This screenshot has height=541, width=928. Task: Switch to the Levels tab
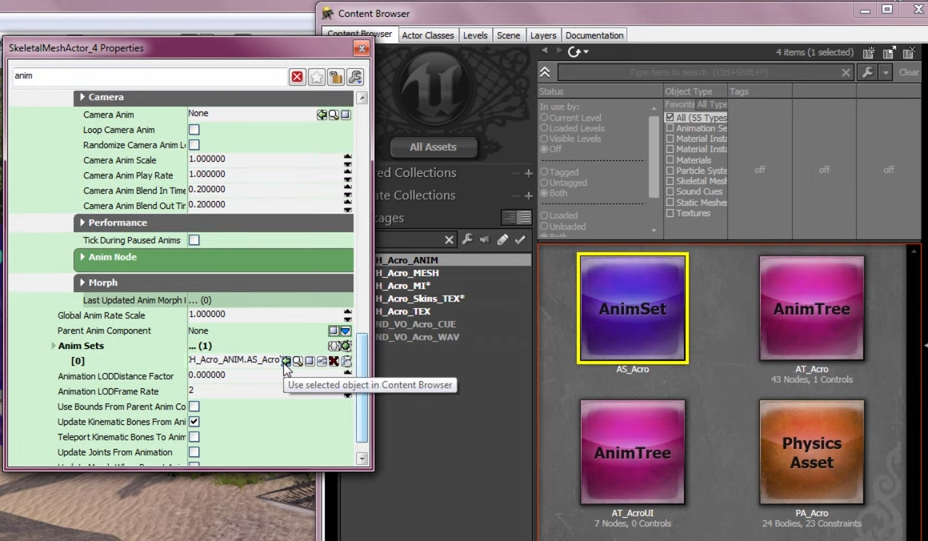tap(475, 36)
